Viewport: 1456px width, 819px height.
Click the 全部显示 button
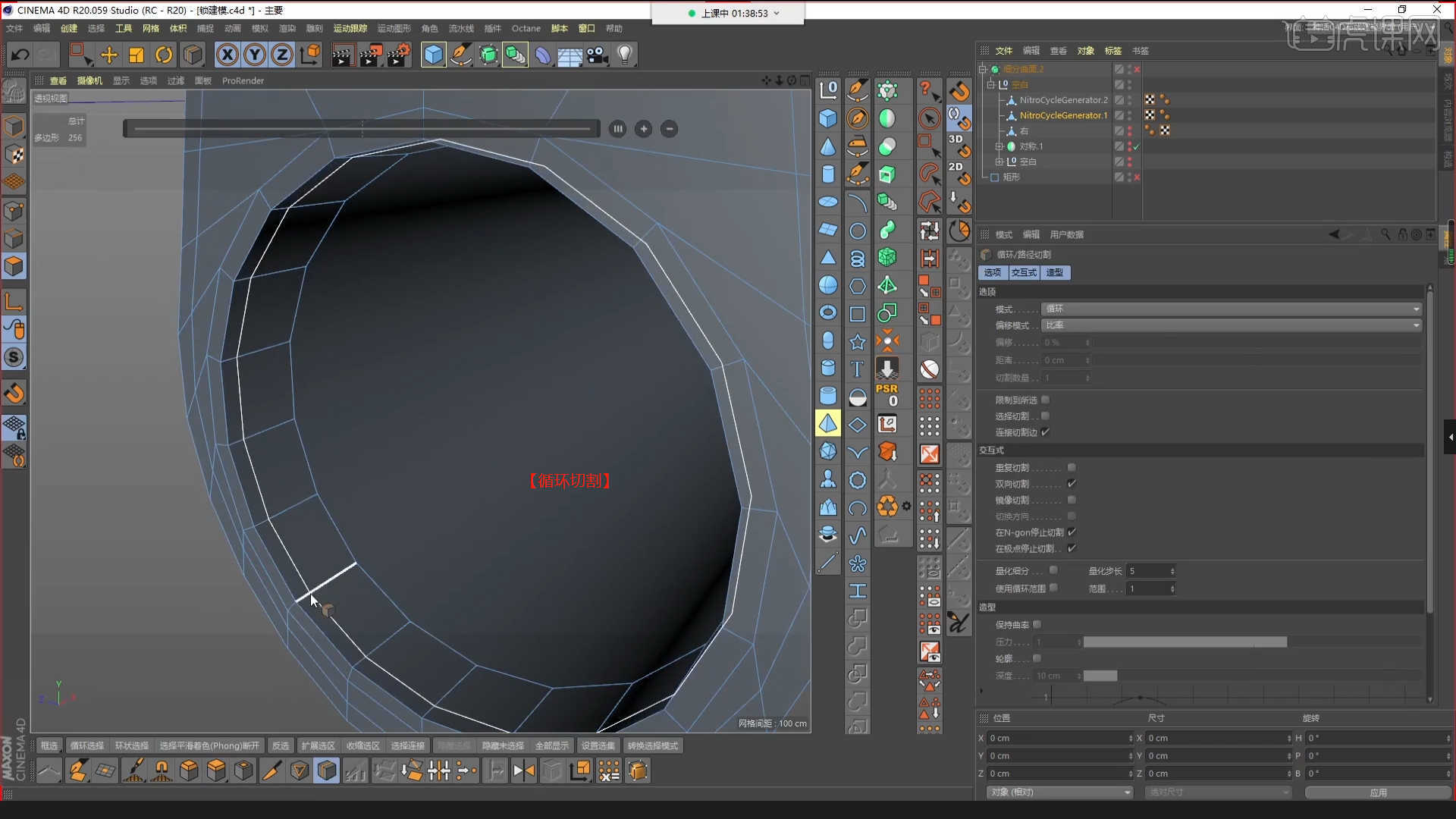[551, 745]
